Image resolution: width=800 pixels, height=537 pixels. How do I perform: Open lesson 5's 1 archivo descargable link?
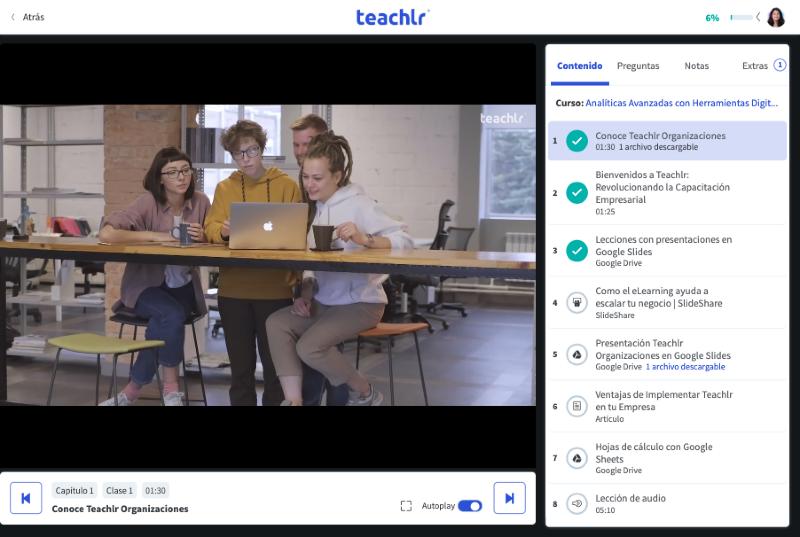pos(685,367)
